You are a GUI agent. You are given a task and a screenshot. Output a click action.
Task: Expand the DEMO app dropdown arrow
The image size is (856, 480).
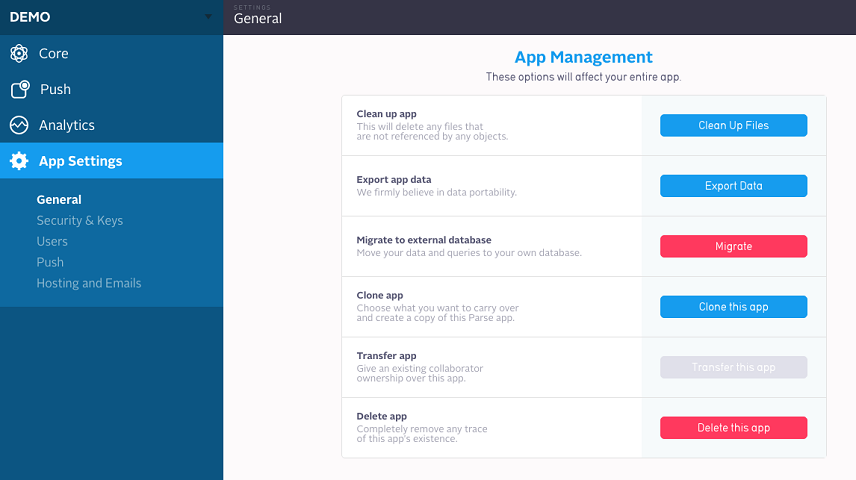point(208,17)
